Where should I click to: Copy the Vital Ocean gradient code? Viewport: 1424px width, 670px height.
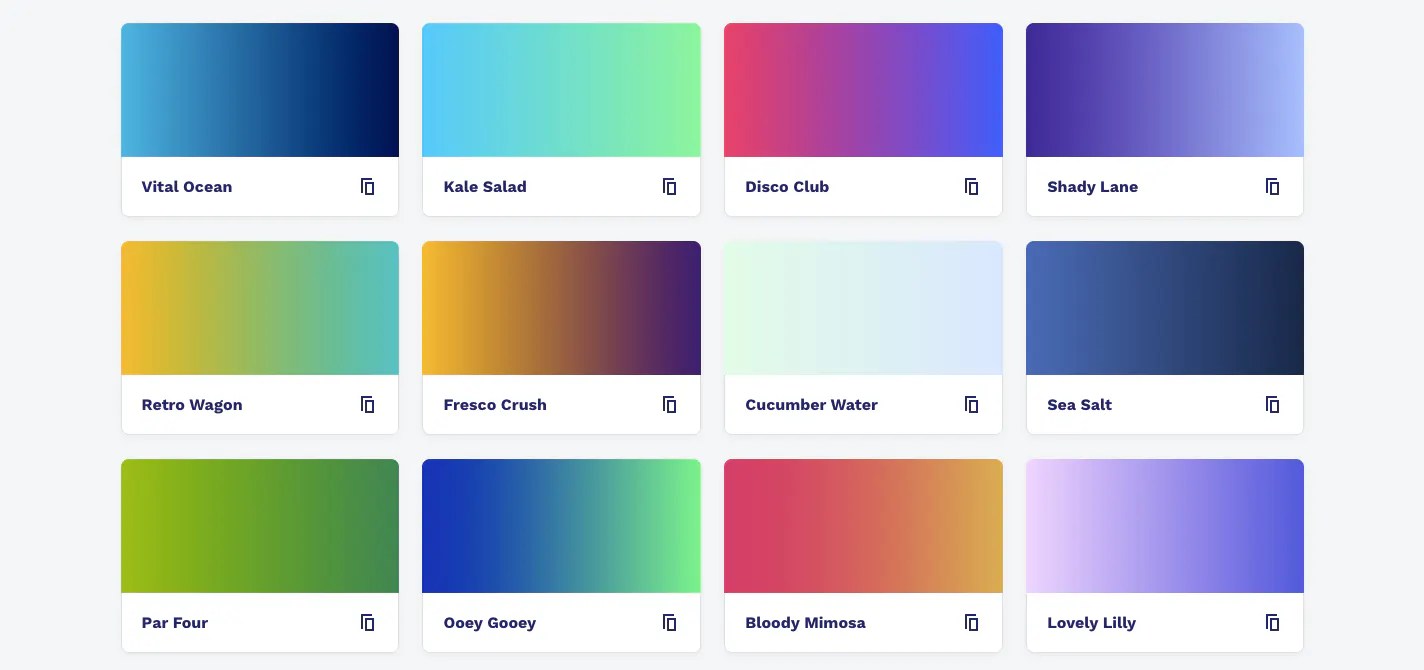(368, 187)
